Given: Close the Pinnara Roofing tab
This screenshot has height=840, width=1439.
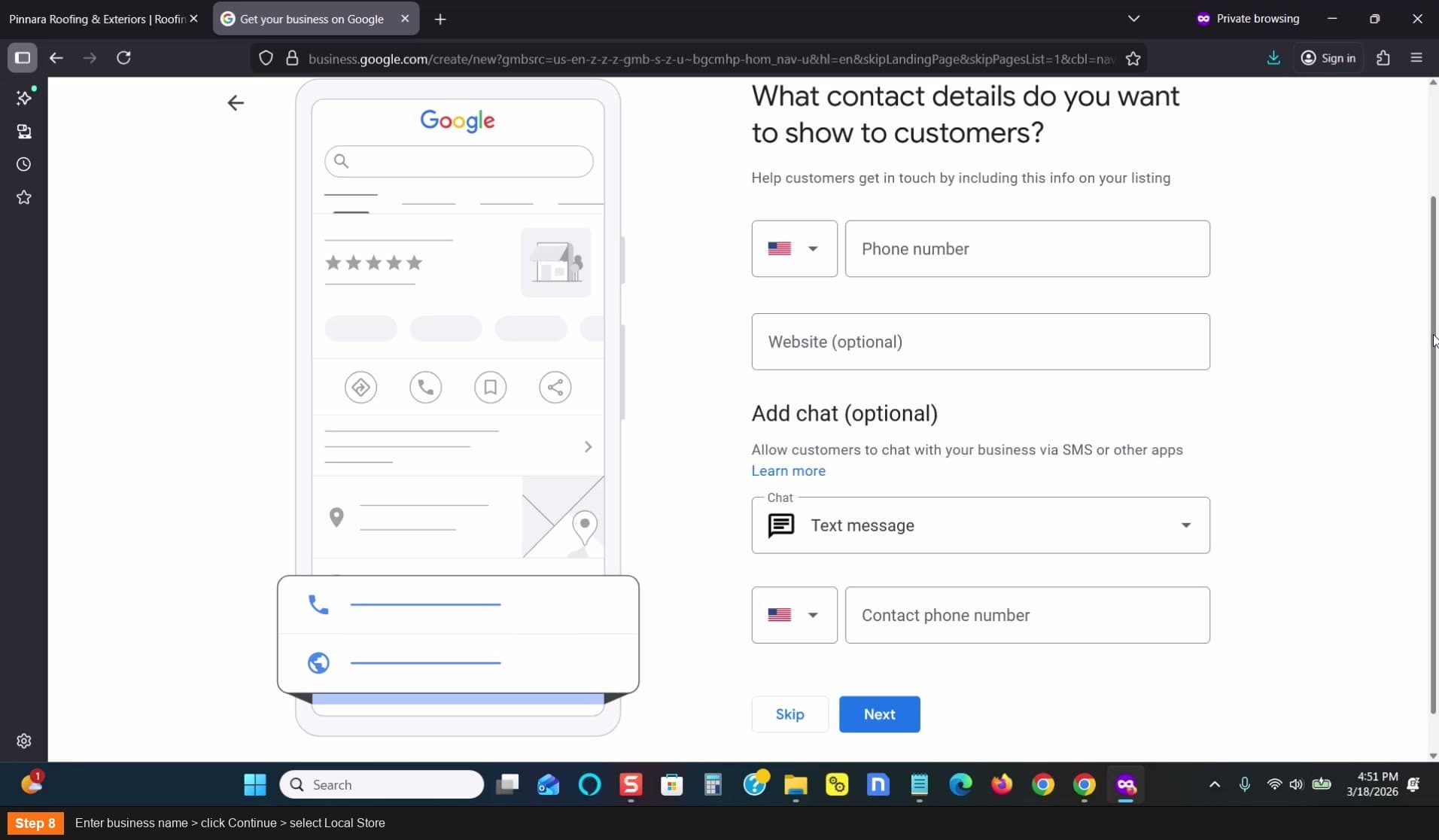Looking at the screenshot, I should click(193, 19).
